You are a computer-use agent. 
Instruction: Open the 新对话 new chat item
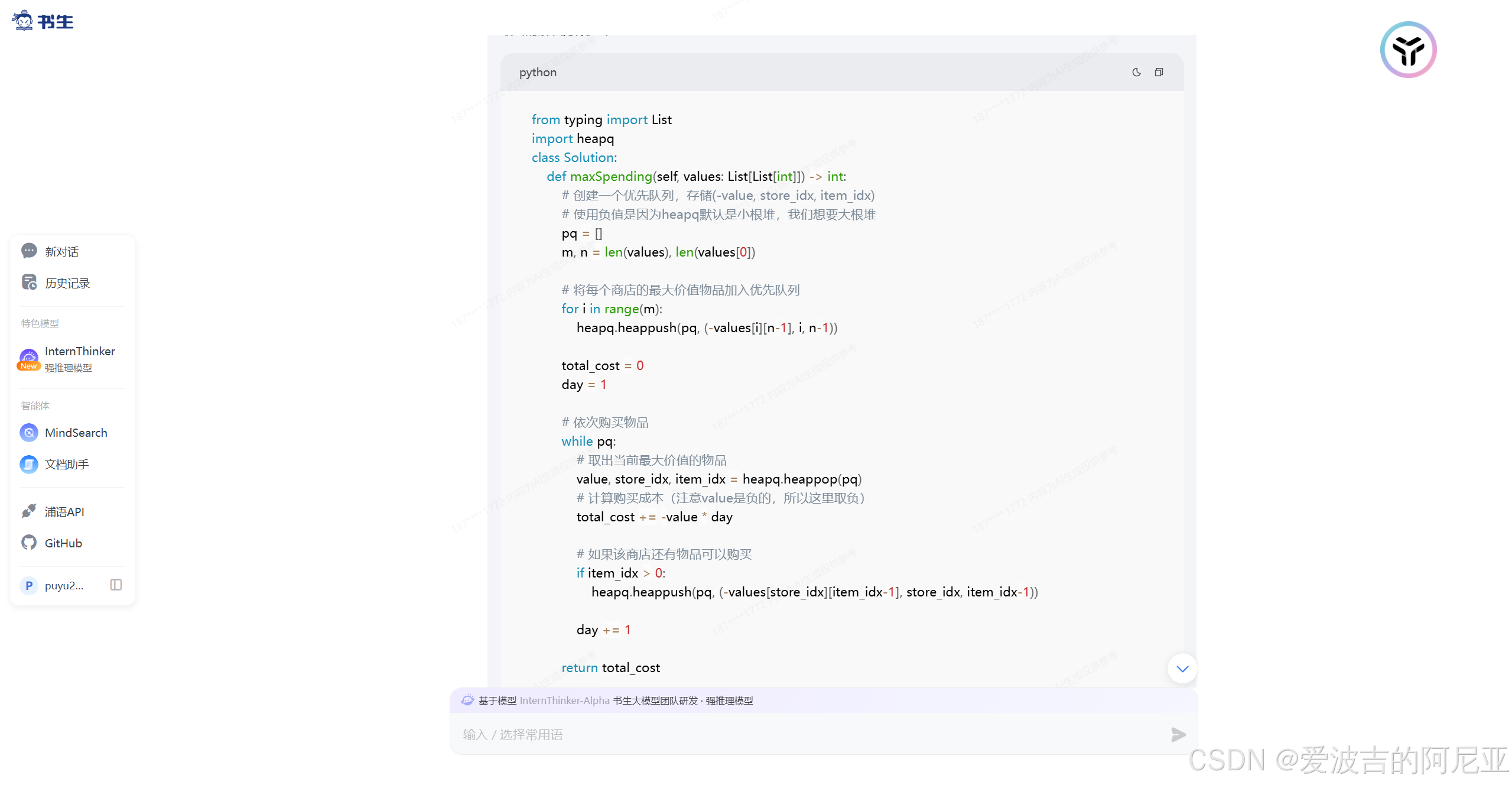[x=62, y=252]
